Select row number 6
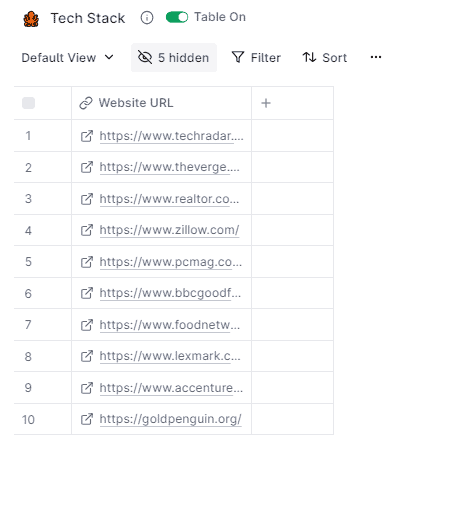 click(28, 294)
